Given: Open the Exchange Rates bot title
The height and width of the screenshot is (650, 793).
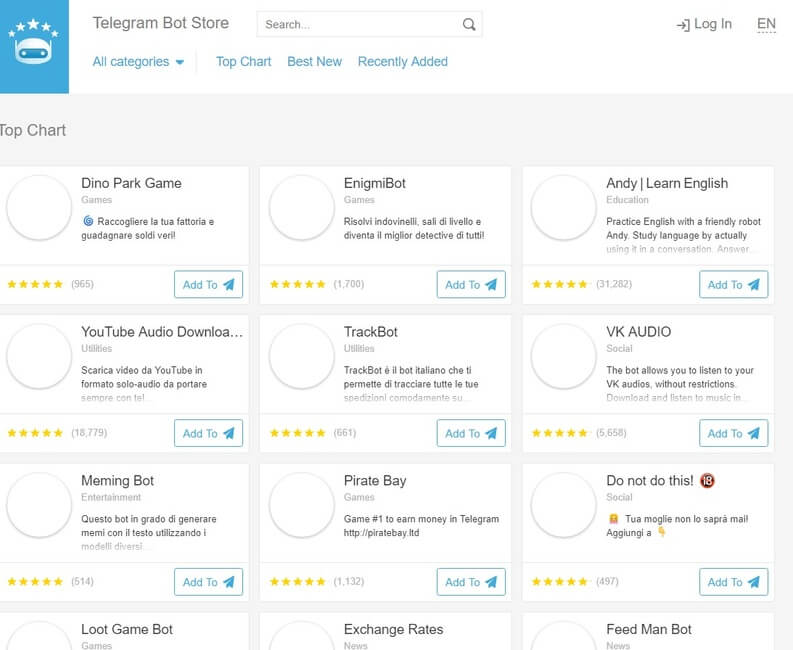Looking at the screenshot, I should 393,629.
